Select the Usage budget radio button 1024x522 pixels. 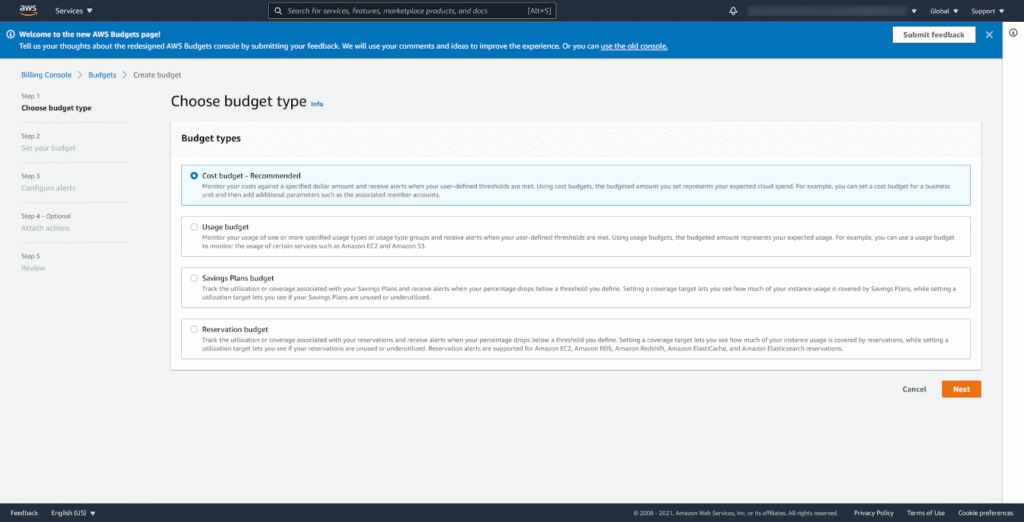[x=194, y=227]
